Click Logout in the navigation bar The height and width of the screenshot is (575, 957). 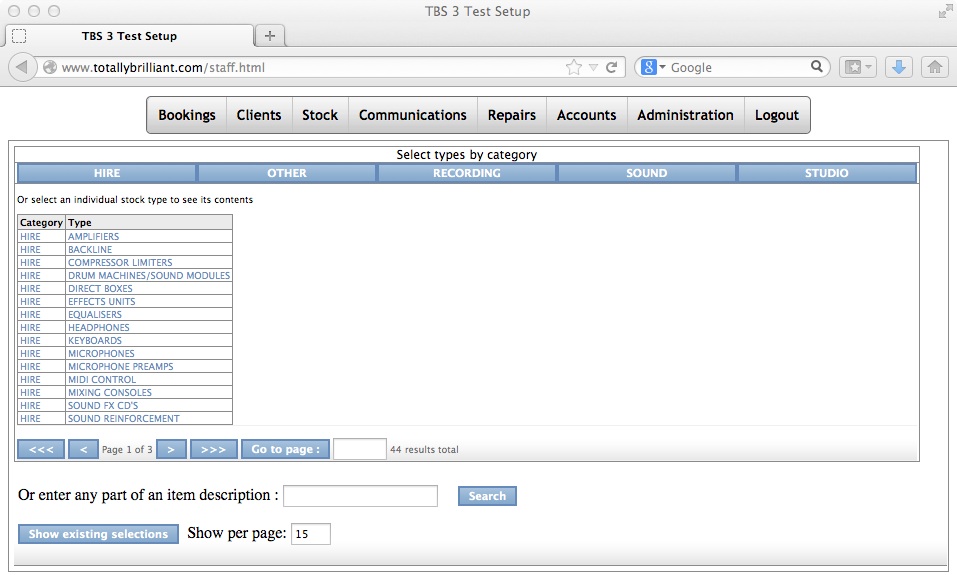tap(776, 115)
